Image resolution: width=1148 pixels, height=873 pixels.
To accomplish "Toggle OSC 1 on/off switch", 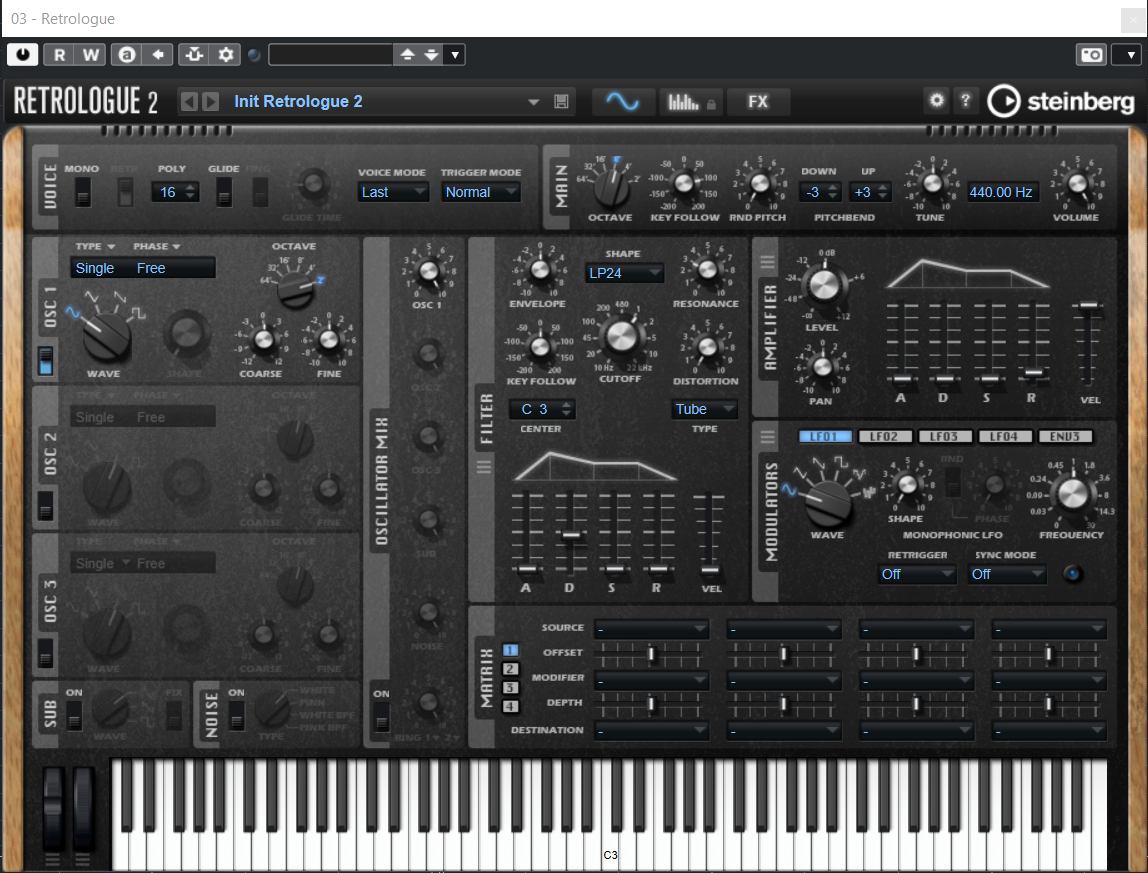I will 45,361.
